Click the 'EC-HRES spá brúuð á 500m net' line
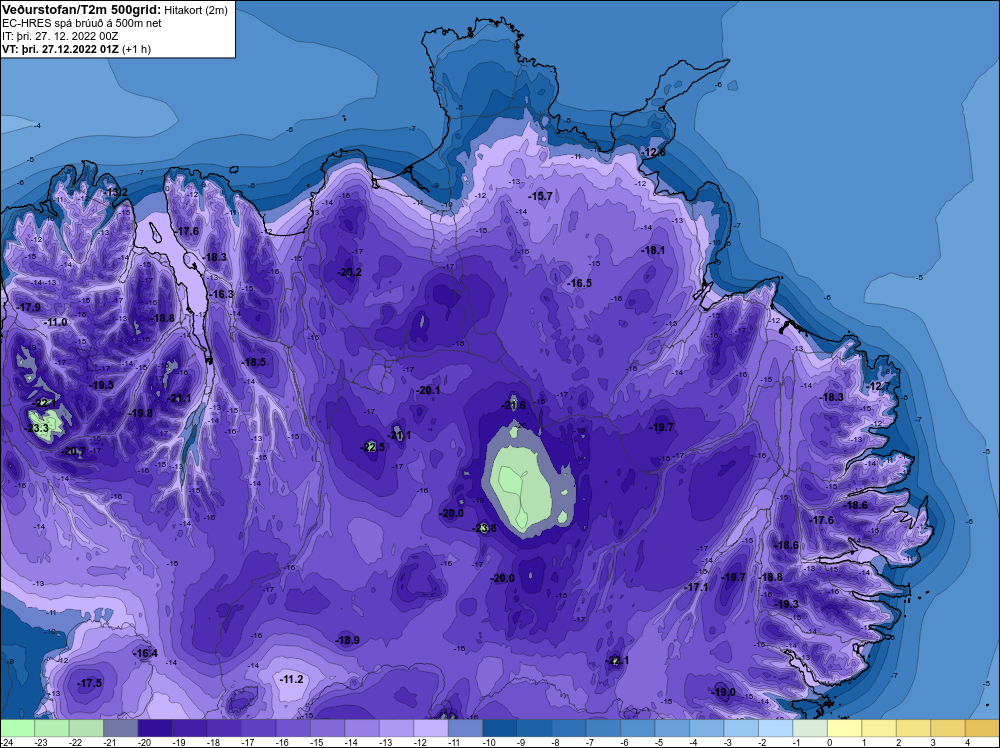Viewport: 1000px width, 748px height. 82,24
